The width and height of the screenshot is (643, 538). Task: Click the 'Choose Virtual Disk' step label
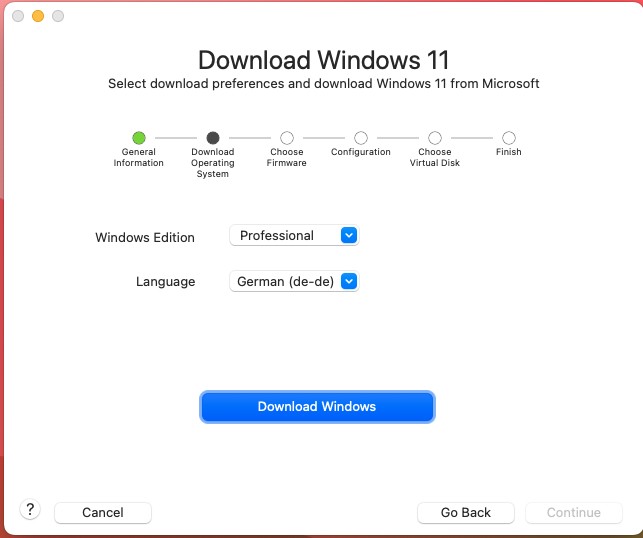(435, 157)
